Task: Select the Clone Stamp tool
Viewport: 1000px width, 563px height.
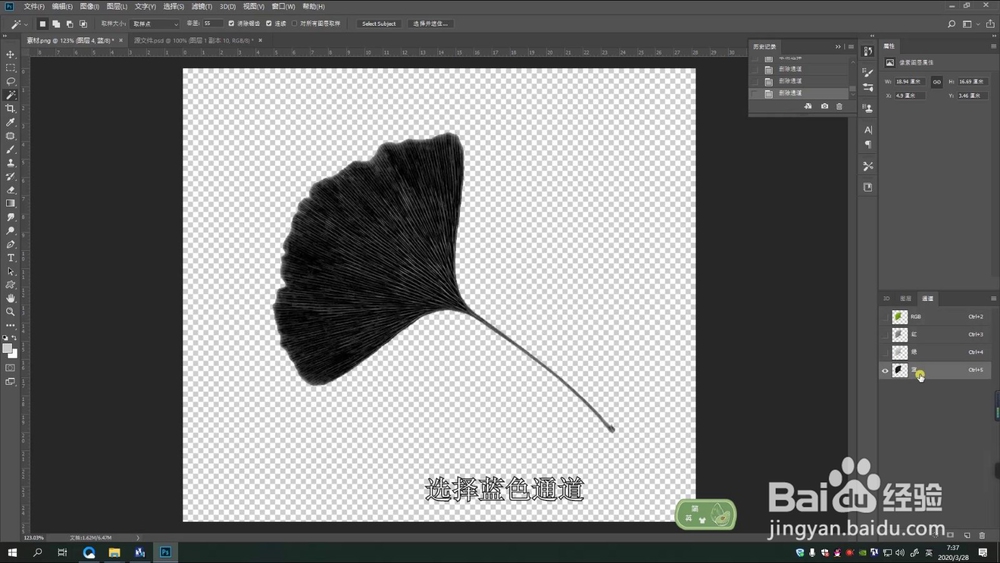Action: coord(10,163)
